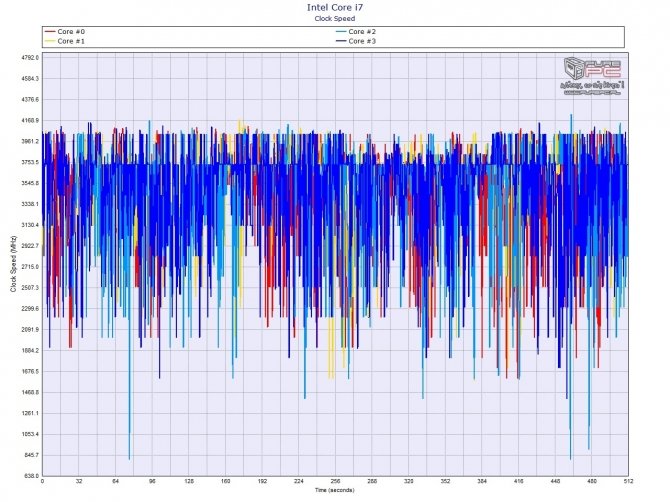
Task: Click the 352 tick on time axis
Action: [x=445, y=481]
